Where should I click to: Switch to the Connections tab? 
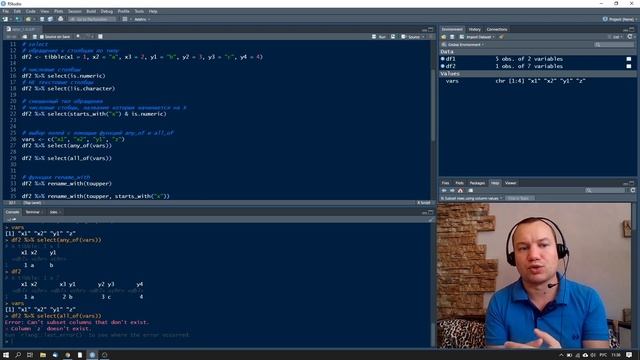pyautogui.click(x=497, y=29)
